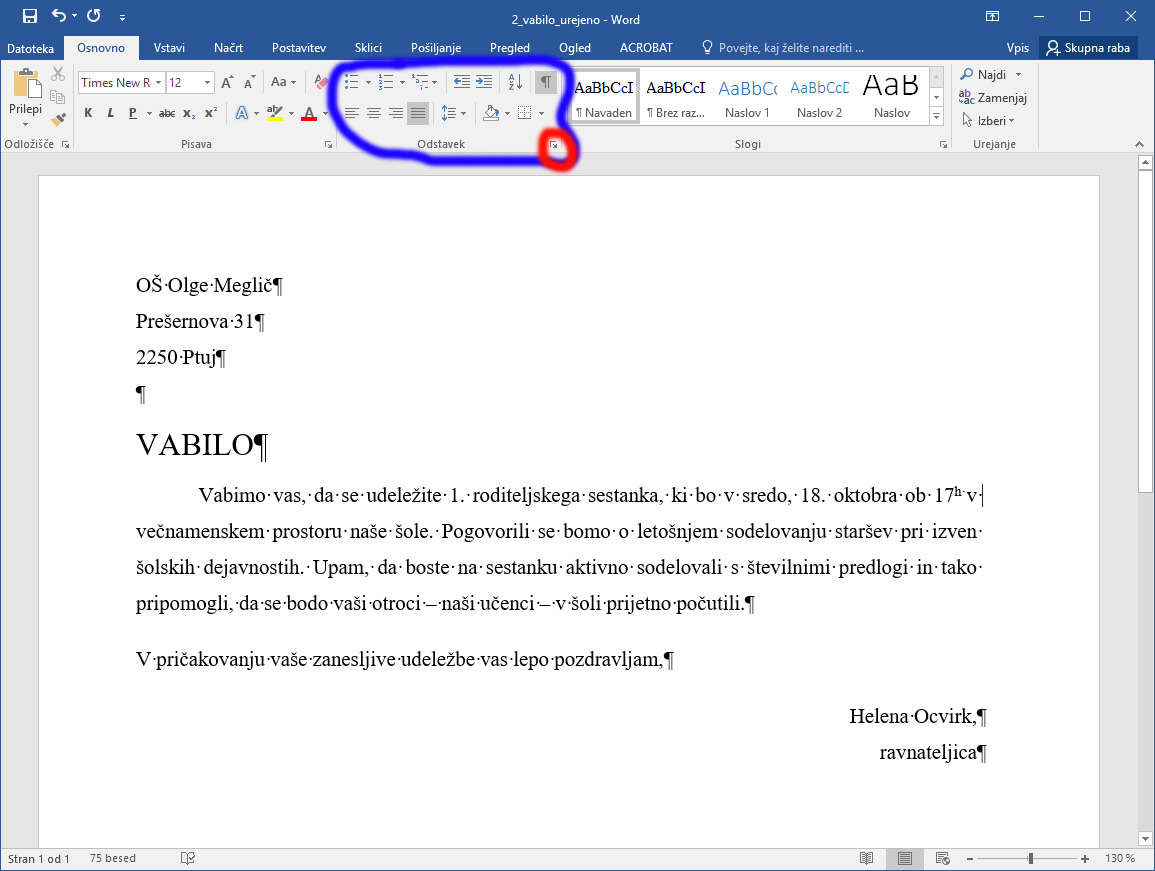Open the Pisava font dialog launcher
Image resolution: width=1155 pixels, height=871 pixels.
[x=329, y=145]
